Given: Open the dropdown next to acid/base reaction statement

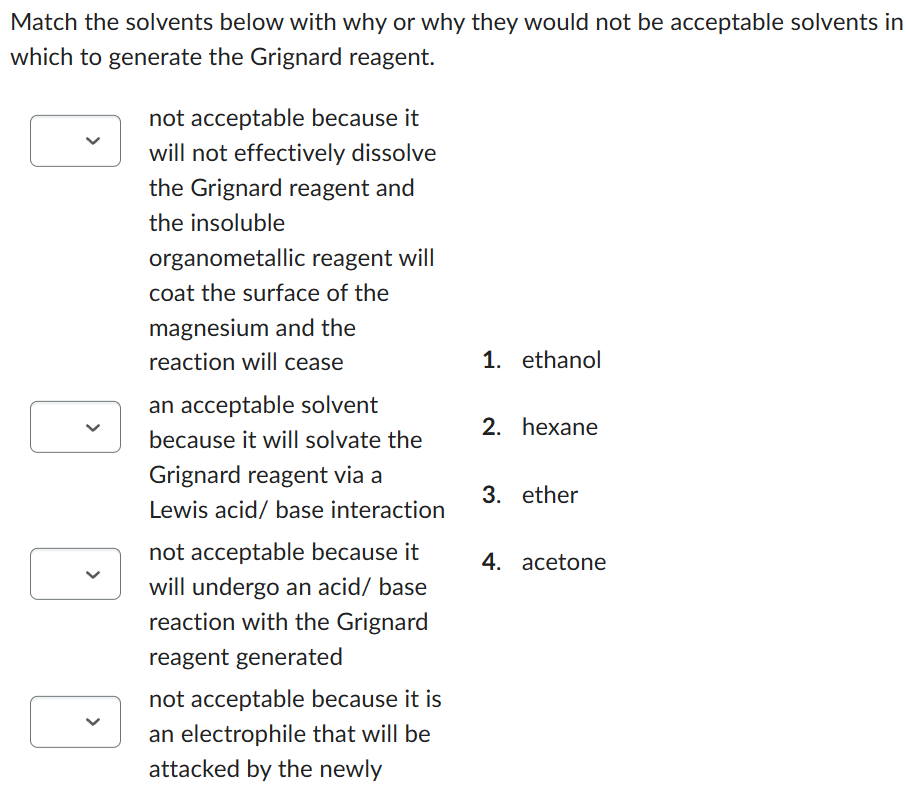Looking at the screenshot, I should pos(75,574).
